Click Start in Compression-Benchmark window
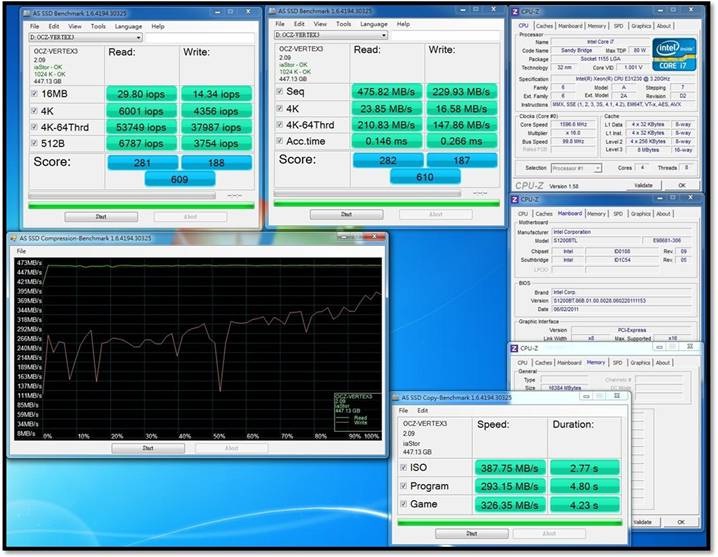Image resolution: width=718 pixels, height=557 pixels. click(x=148, y=448)
